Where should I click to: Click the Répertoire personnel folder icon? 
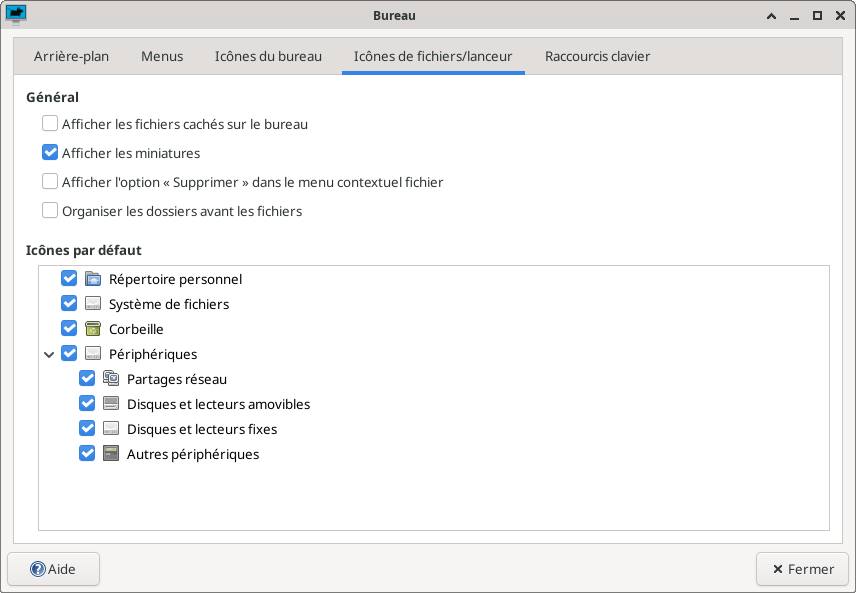click(x=93, y=279)
